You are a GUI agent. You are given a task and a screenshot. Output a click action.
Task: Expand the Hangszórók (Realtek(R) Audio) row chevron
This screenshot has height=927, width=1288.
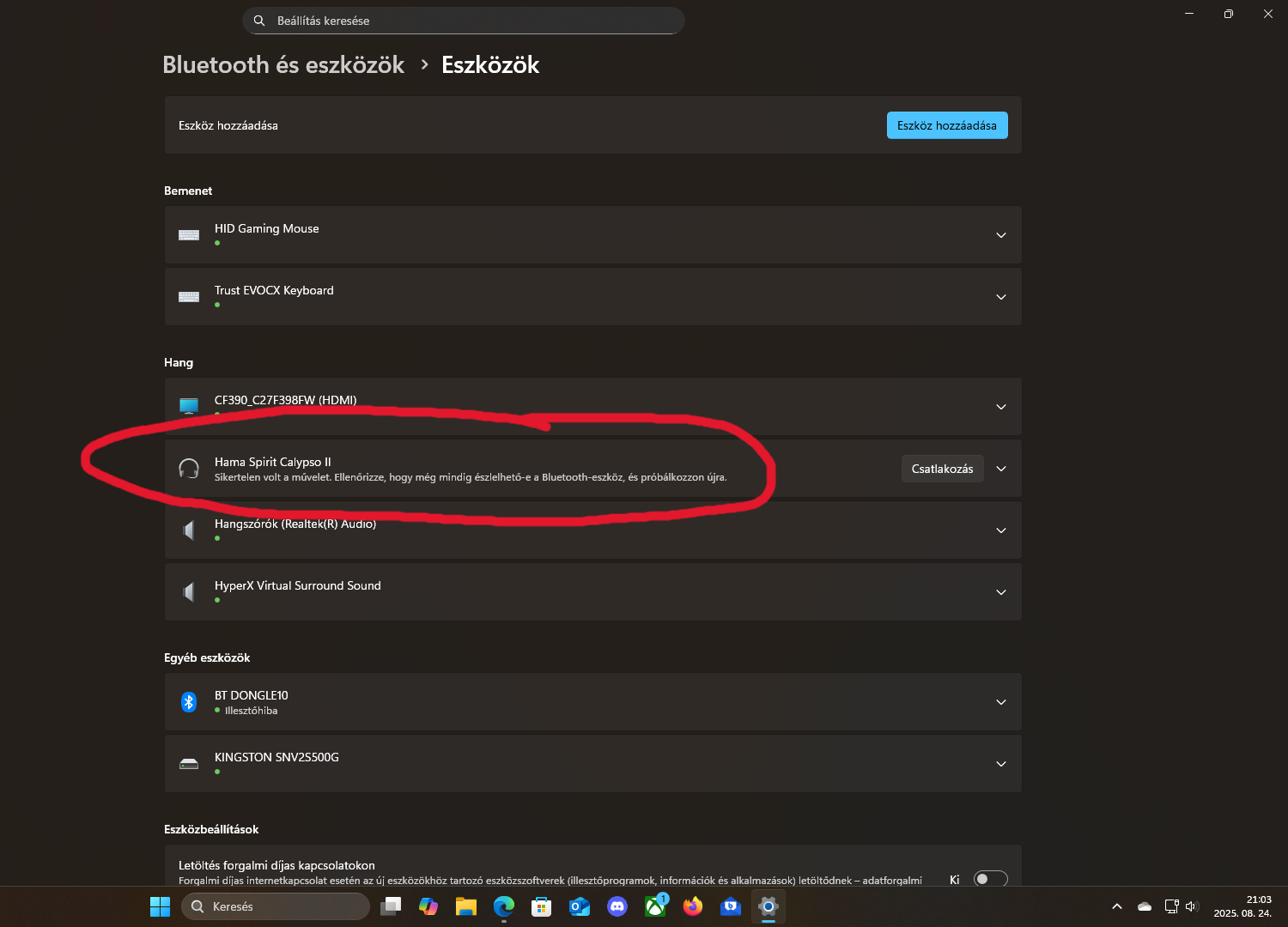(x=1001, y=530)
